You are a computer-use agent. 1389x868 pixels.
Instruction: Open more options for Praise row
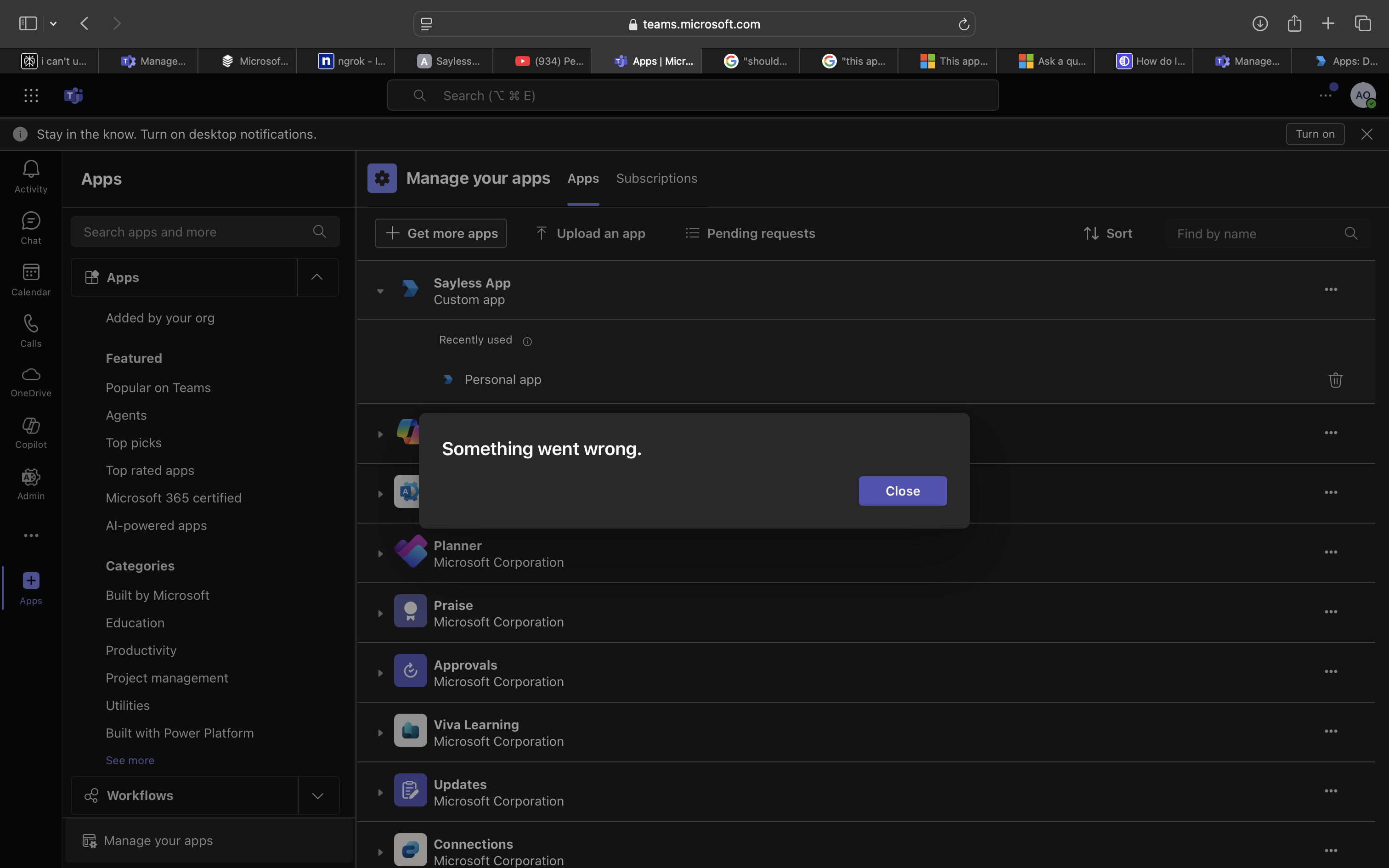pyautogui.click(x=1331, y=612)
